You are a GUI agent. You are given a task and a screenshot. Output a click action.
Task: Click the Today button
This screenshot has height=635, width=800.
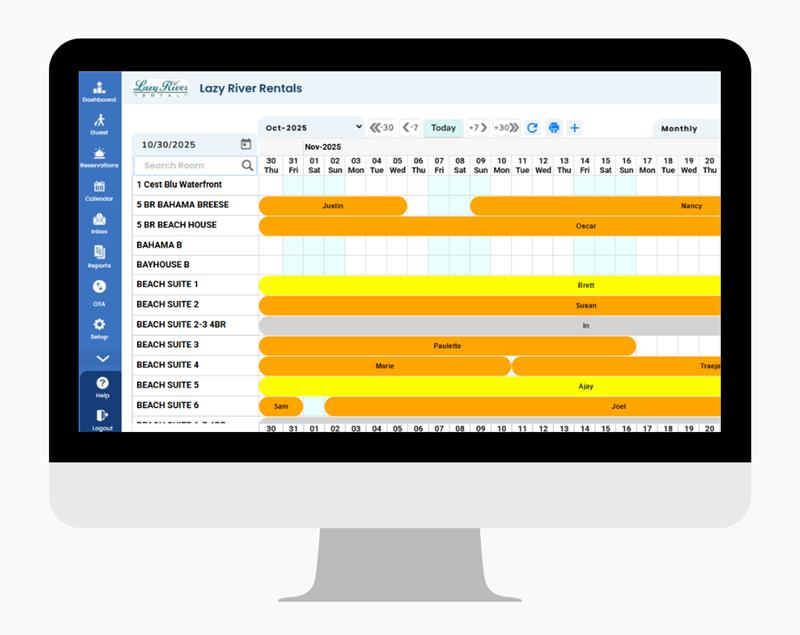(x=443, y=128)
